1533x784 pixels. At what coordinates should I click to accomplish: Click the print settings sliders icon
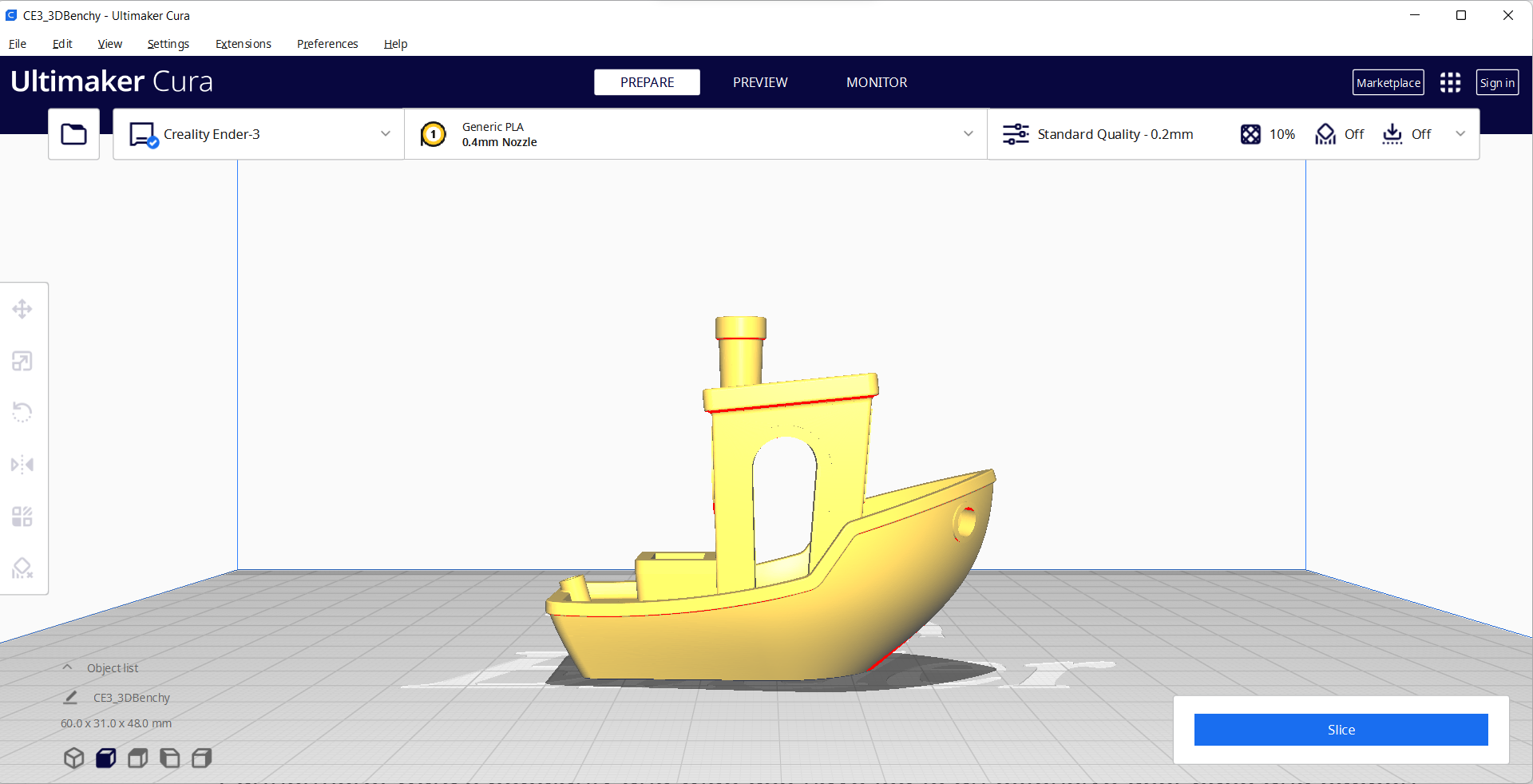[x=1016, y=134]
